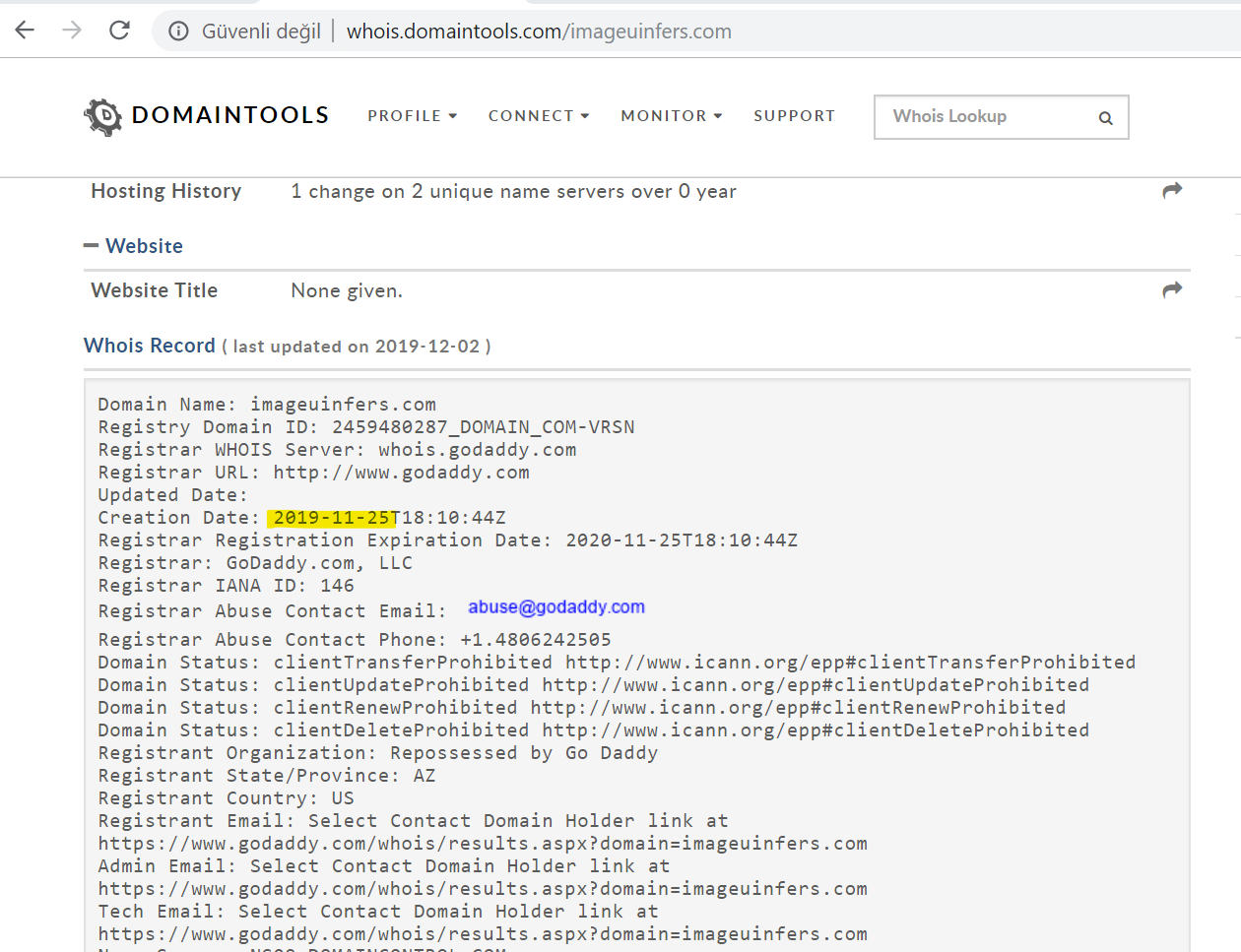Viewport: 1241px width, 952px height.
Task: Open Hosting History share arrow
Action: (1172, 190)
